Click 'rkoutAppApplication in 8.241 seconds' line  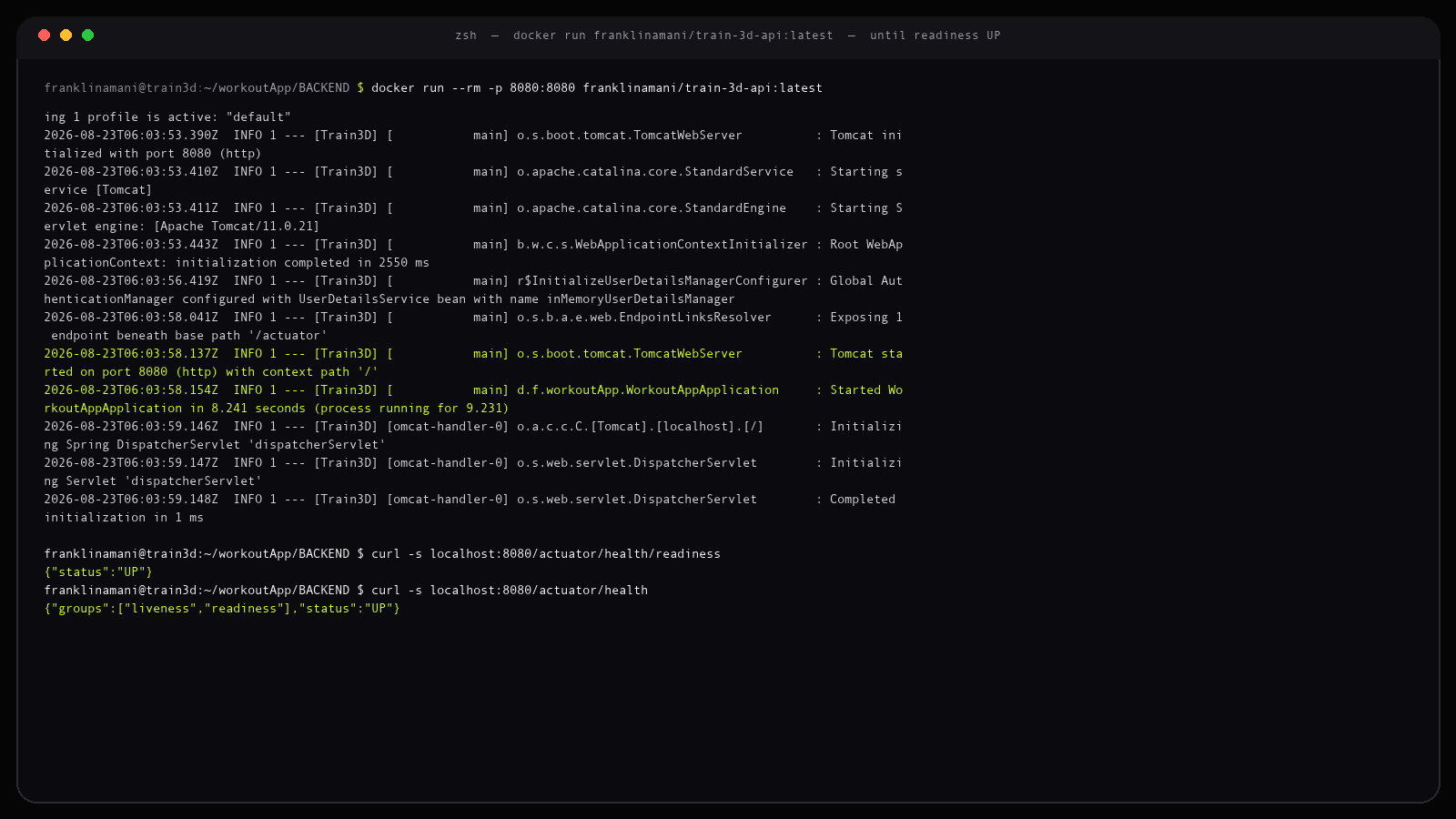(x=277, y=409)
